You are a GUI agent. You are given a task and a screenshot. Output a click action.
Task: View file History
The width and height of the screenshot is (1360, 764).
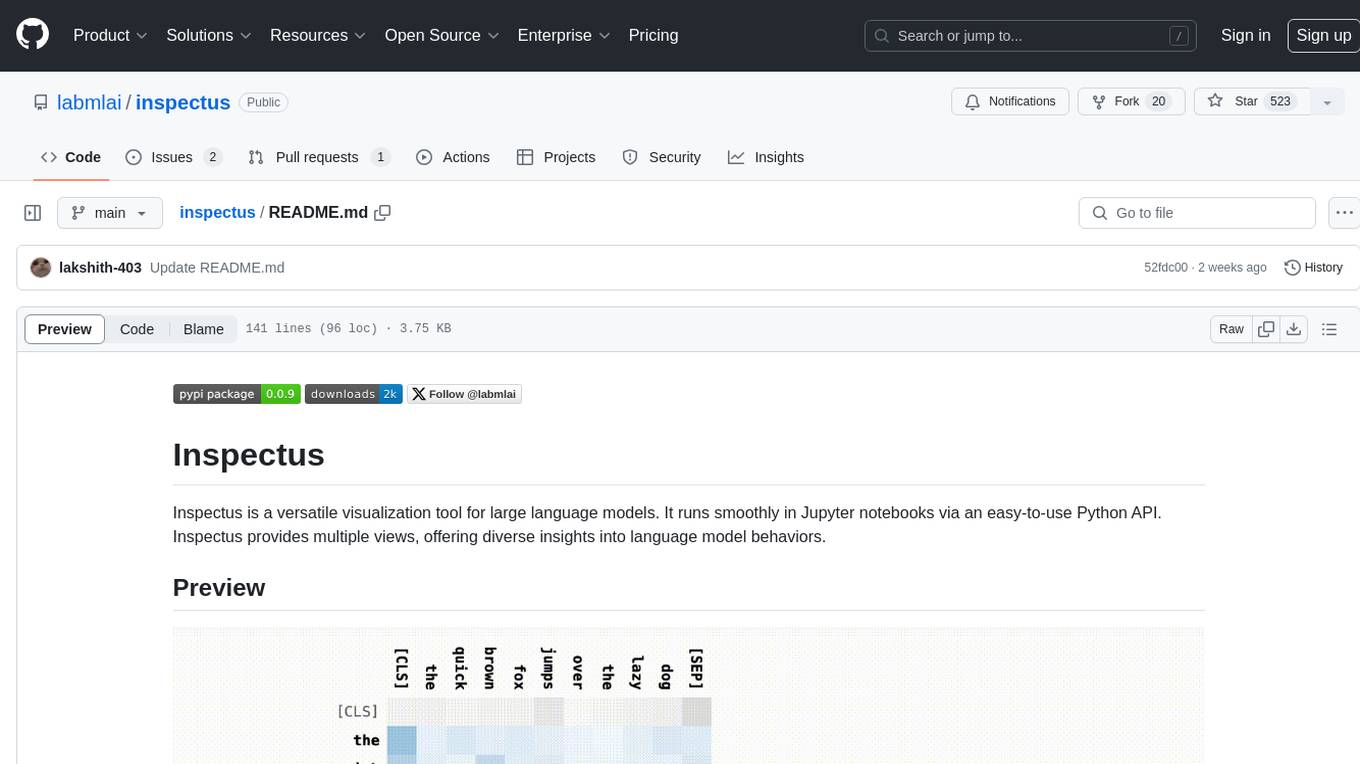point(1313,268)
